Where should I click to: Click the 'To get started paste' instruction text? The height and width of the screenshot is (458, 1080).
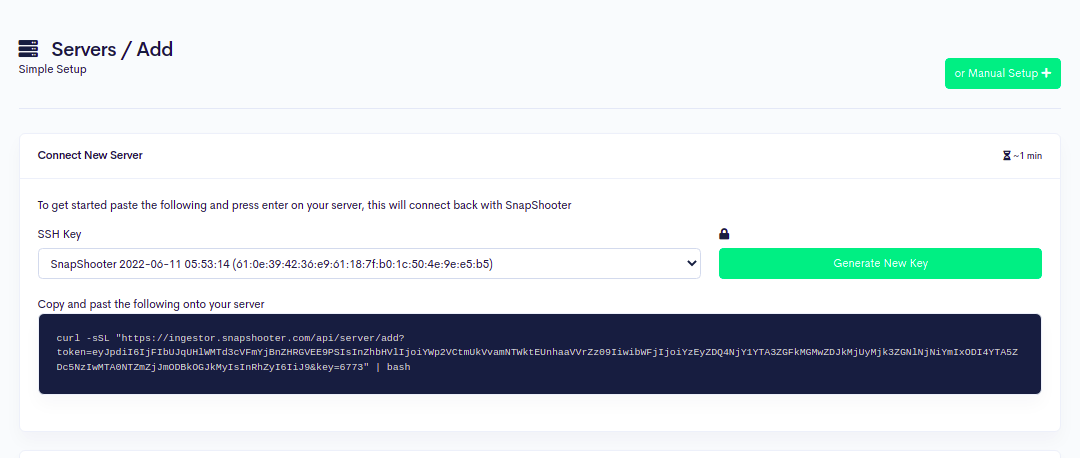[x=304, y=205]
